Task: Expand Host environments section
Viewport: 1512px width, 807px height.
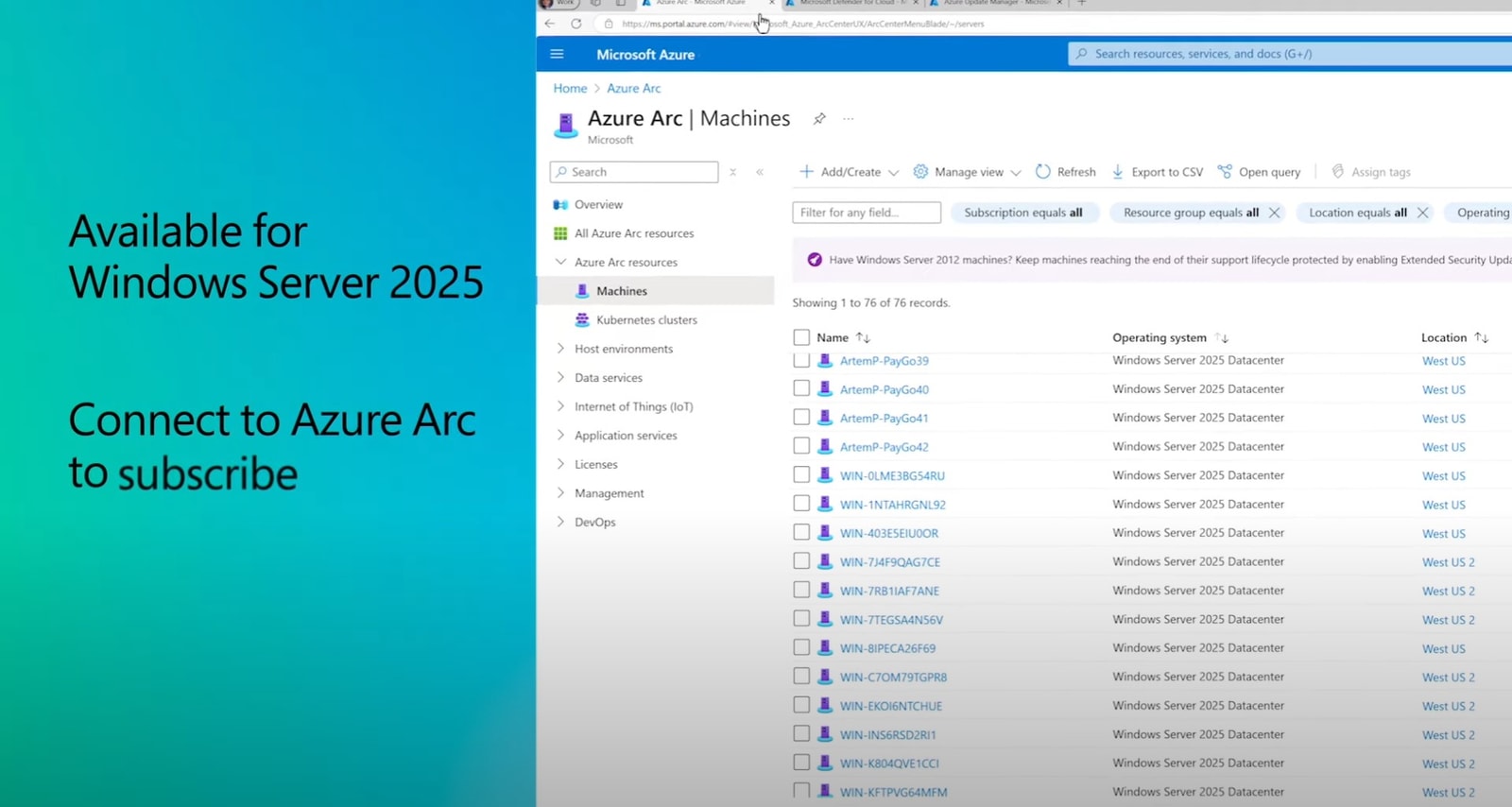Action: 560,349
